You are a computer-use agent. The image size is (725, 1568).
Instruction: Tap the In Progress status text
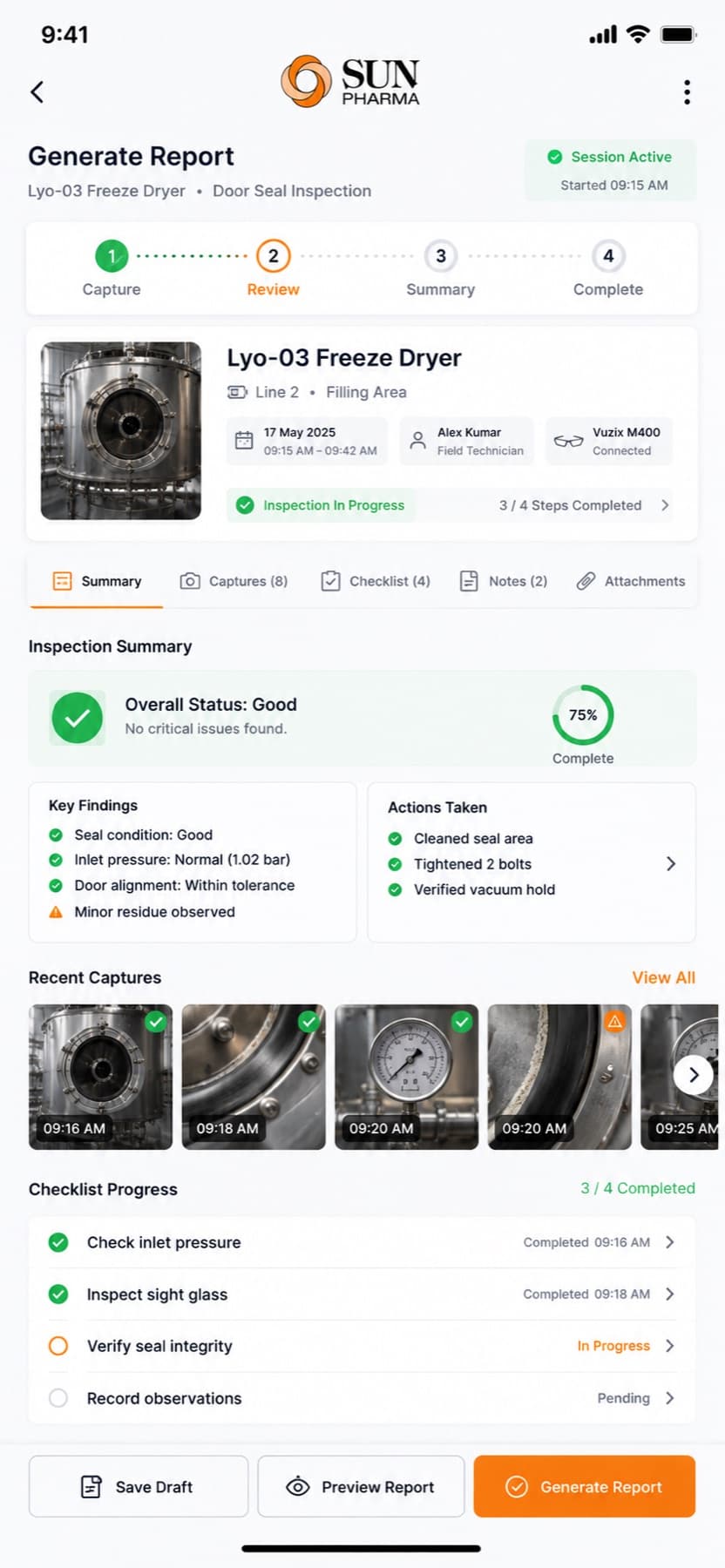pyautogui.click(x=613, y=1346)
